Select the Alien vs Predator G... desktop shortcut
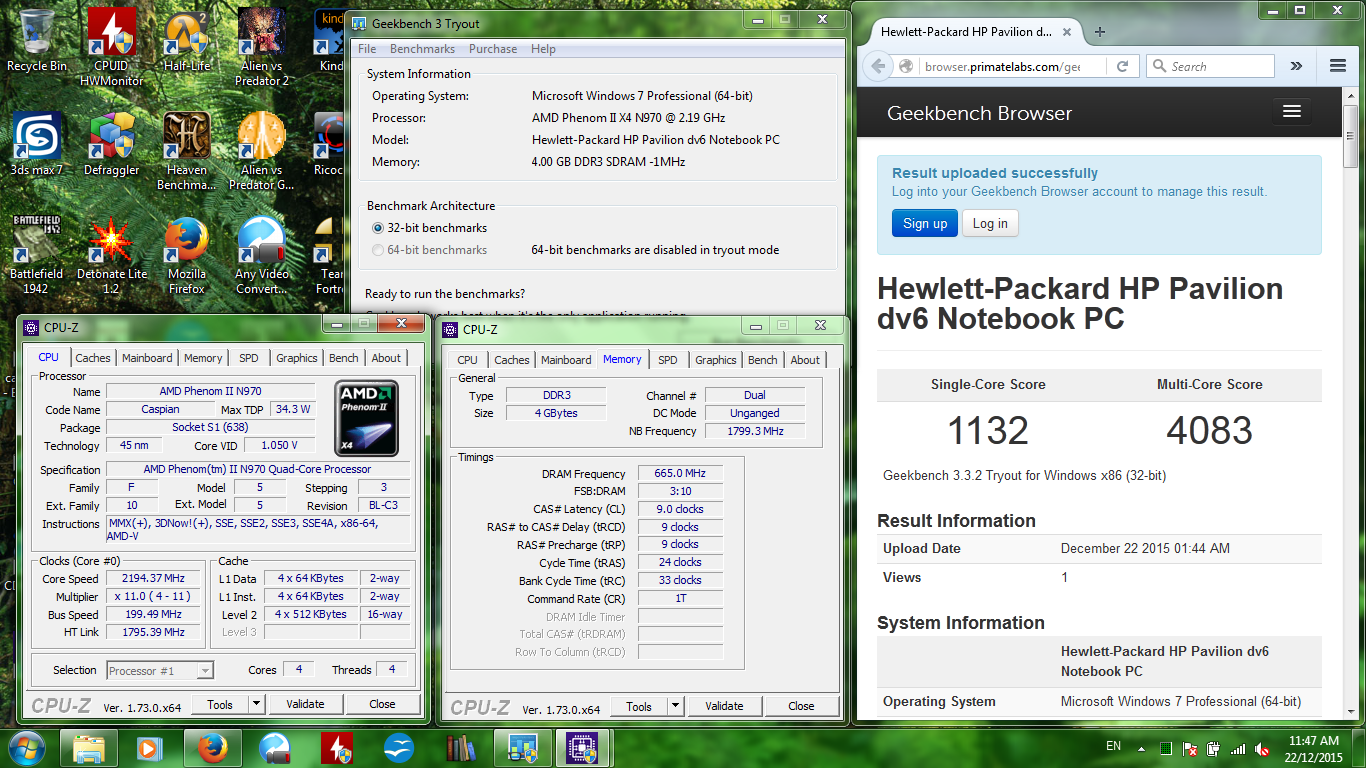 pyautogui.click(x=262, y=151)
